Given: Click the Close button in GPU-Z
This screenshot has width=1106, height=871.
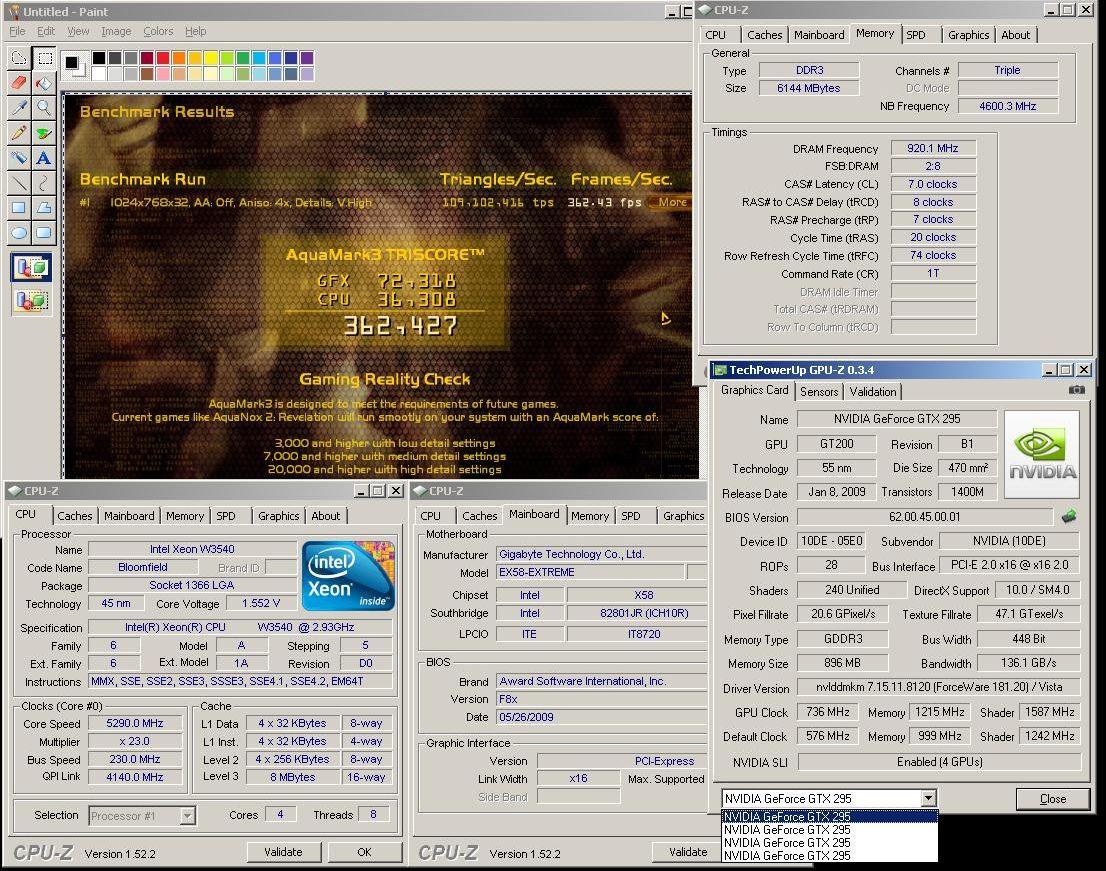Looking at the screenshot, I should [1052, 798].
